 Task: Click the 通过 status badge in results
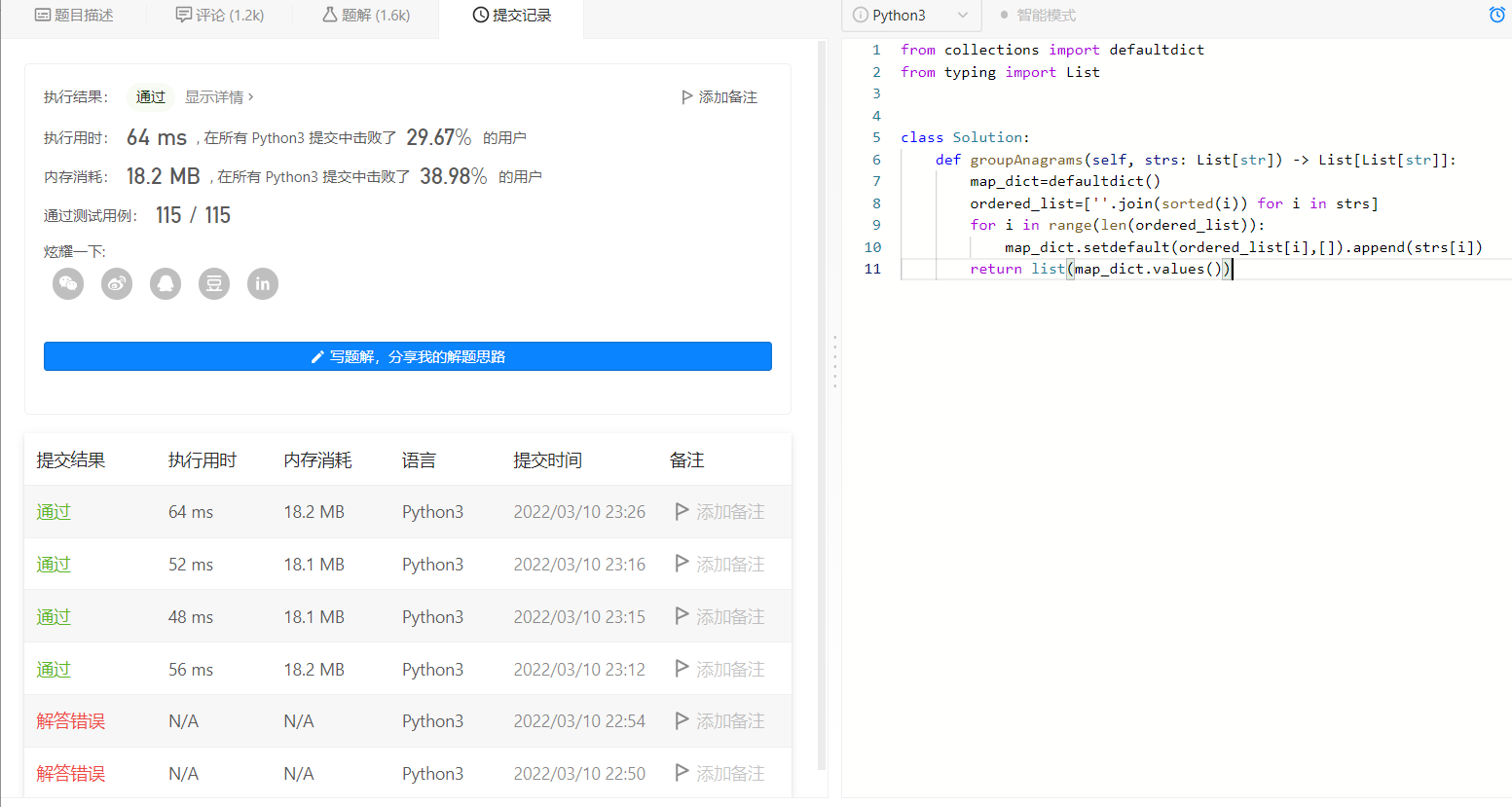pyautogui.click(x=151, y=96)
